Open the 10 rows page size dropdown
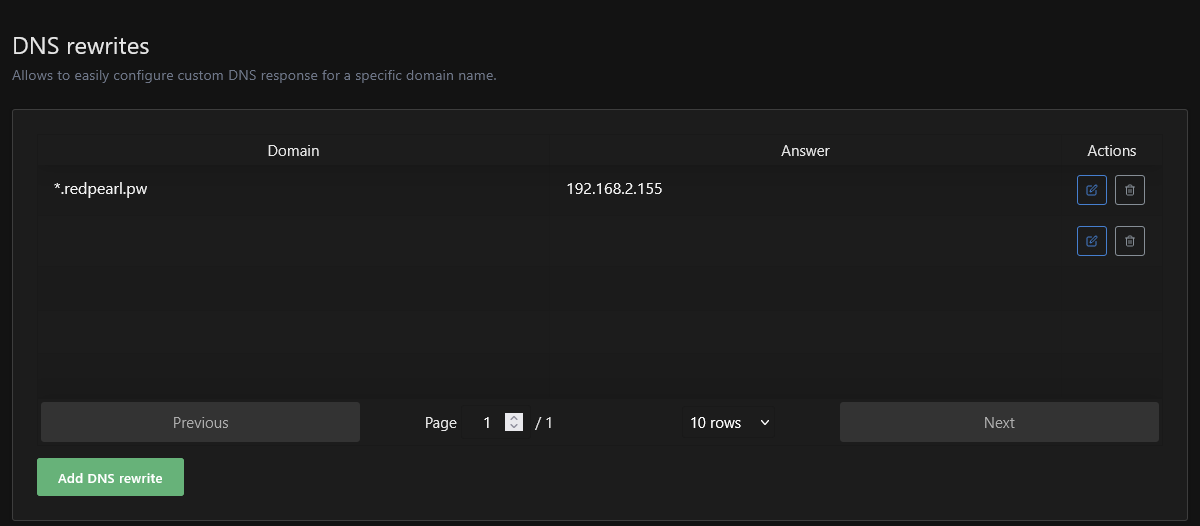1200x526 pixels. (728, 423)
